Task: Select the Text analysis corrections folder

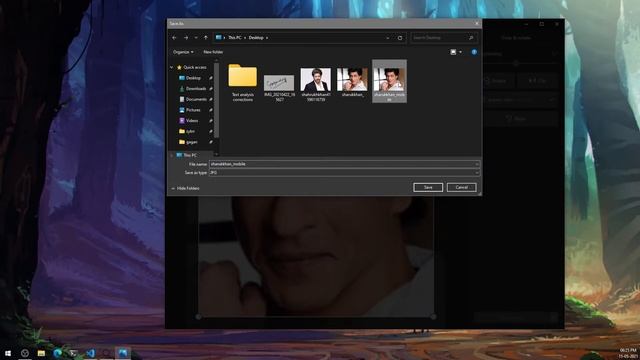Action: [243, 82]
